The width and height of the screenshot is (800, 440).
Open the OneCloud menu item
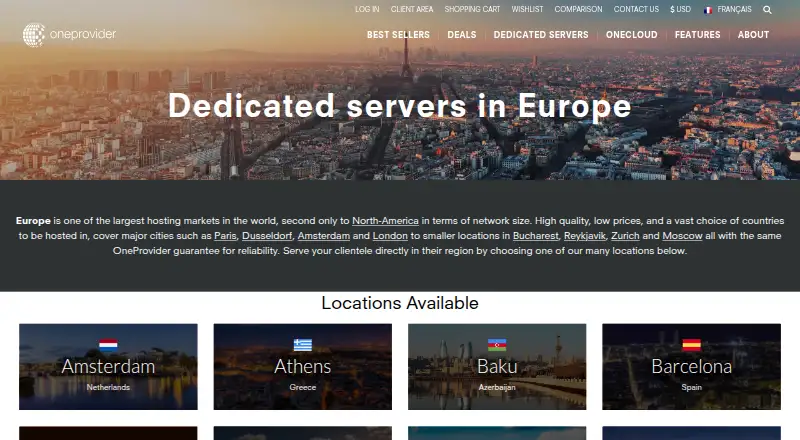click(632, 35)
